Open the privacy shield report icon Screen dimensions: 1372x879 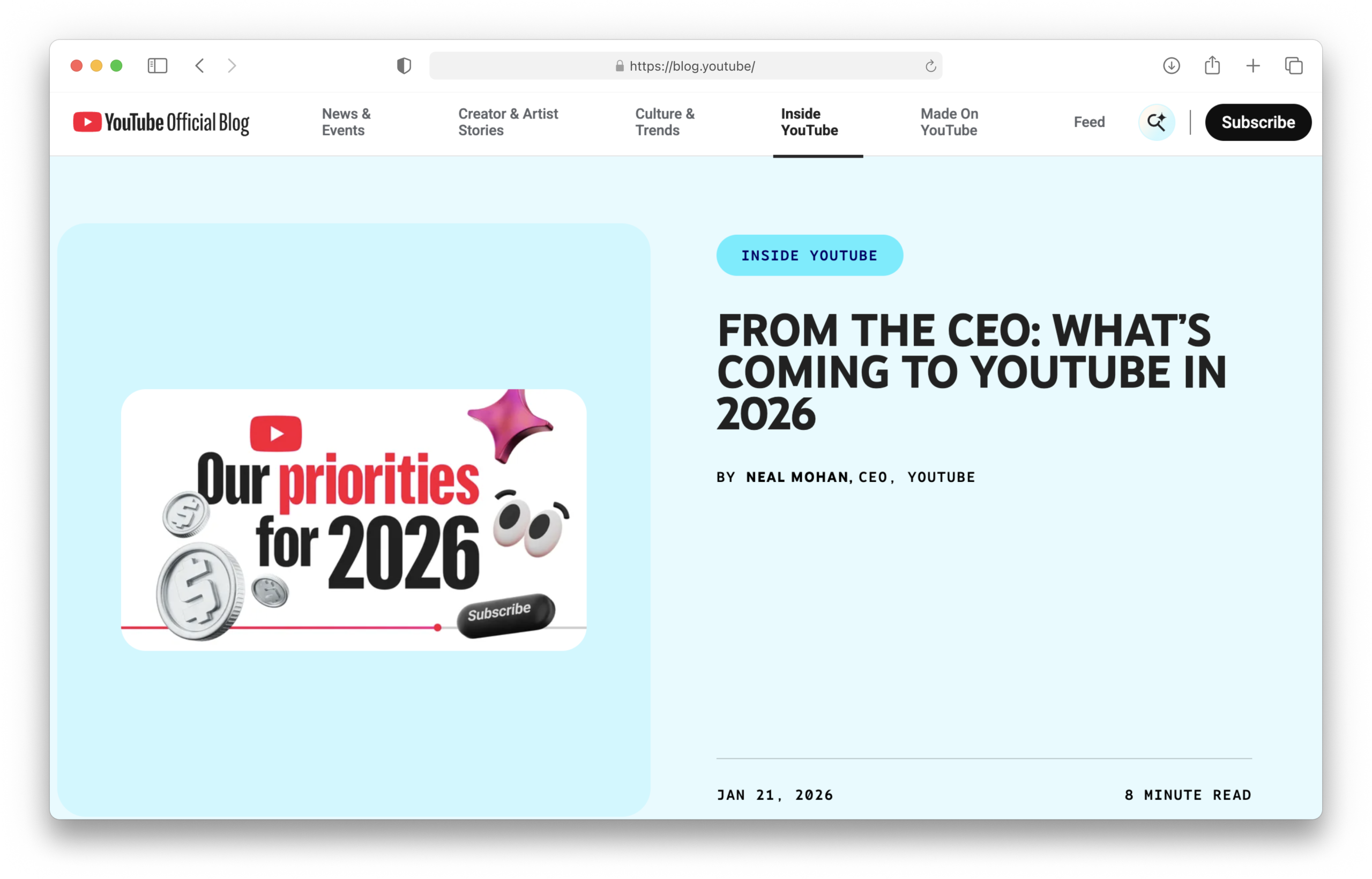coord(404,65)
